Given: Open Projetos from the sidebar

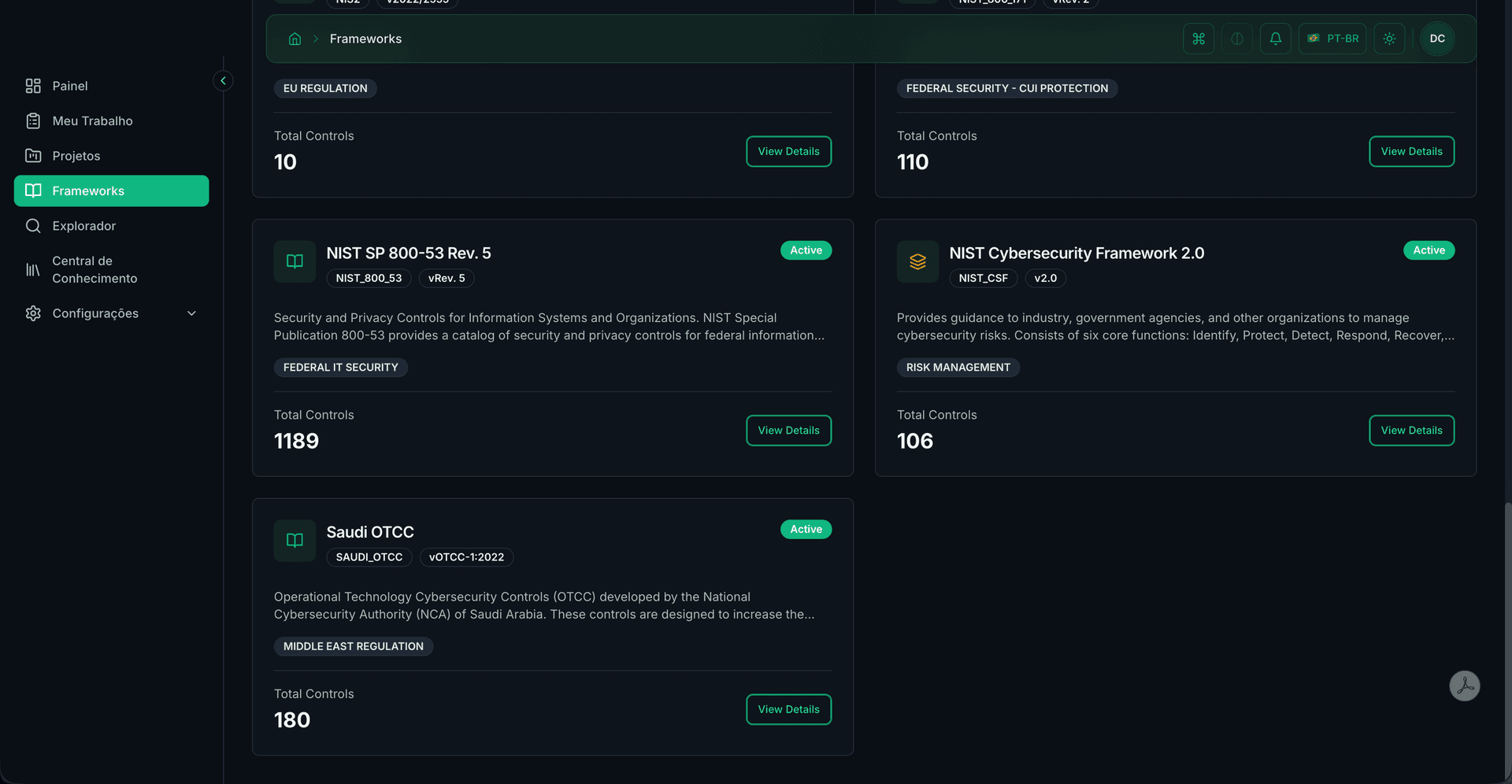Looking at the screenshot, I should click(76, 156).
